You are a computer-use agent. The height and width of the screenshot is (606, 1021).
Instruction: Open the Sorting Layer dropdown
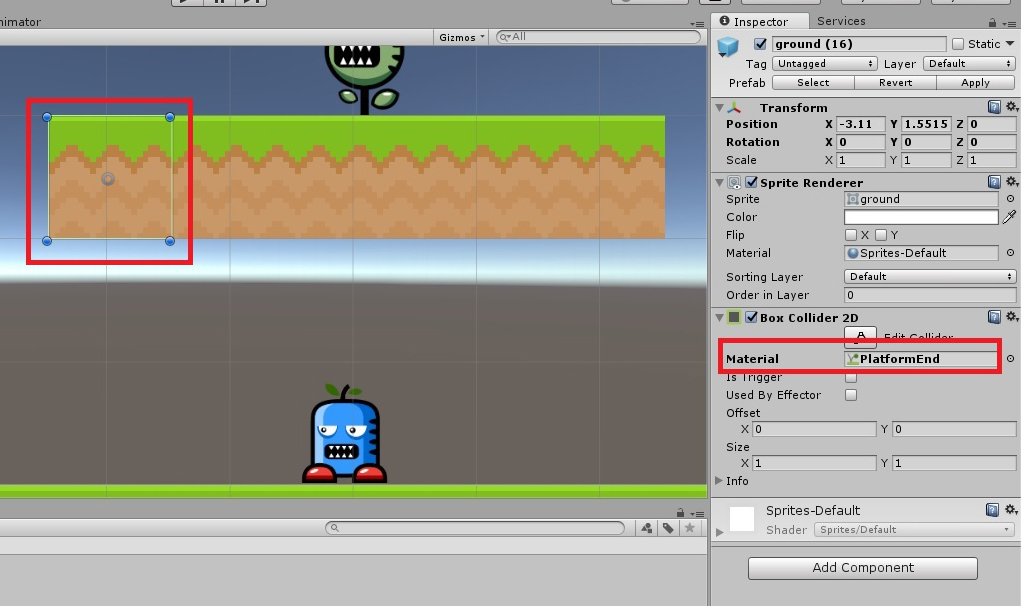tap(929, 276)
